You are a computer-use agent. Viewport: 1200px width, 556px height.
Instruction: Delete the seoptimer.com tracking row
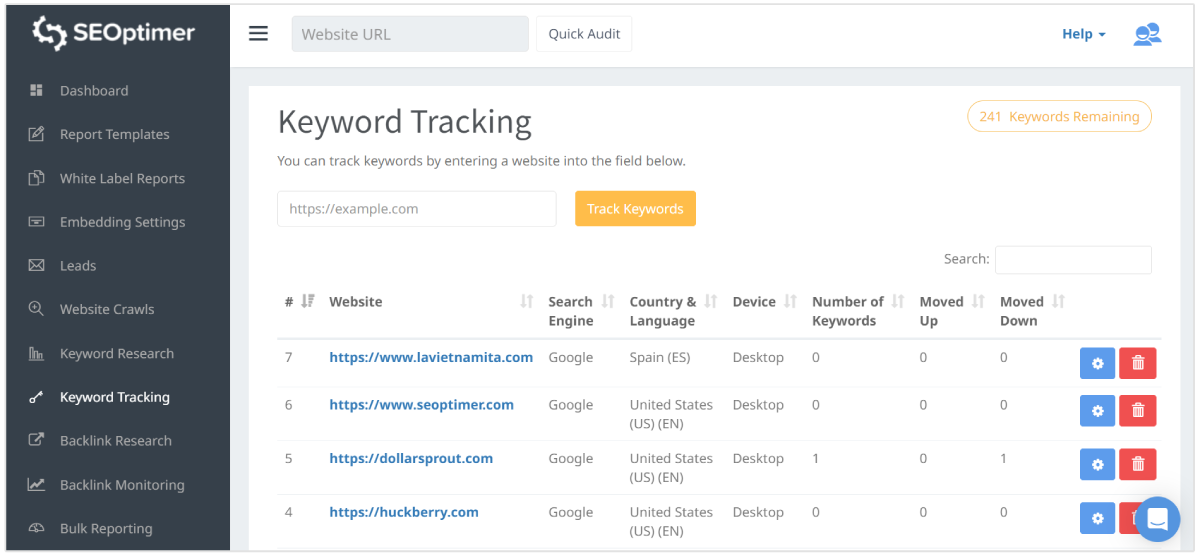[x=1137, y=411]
